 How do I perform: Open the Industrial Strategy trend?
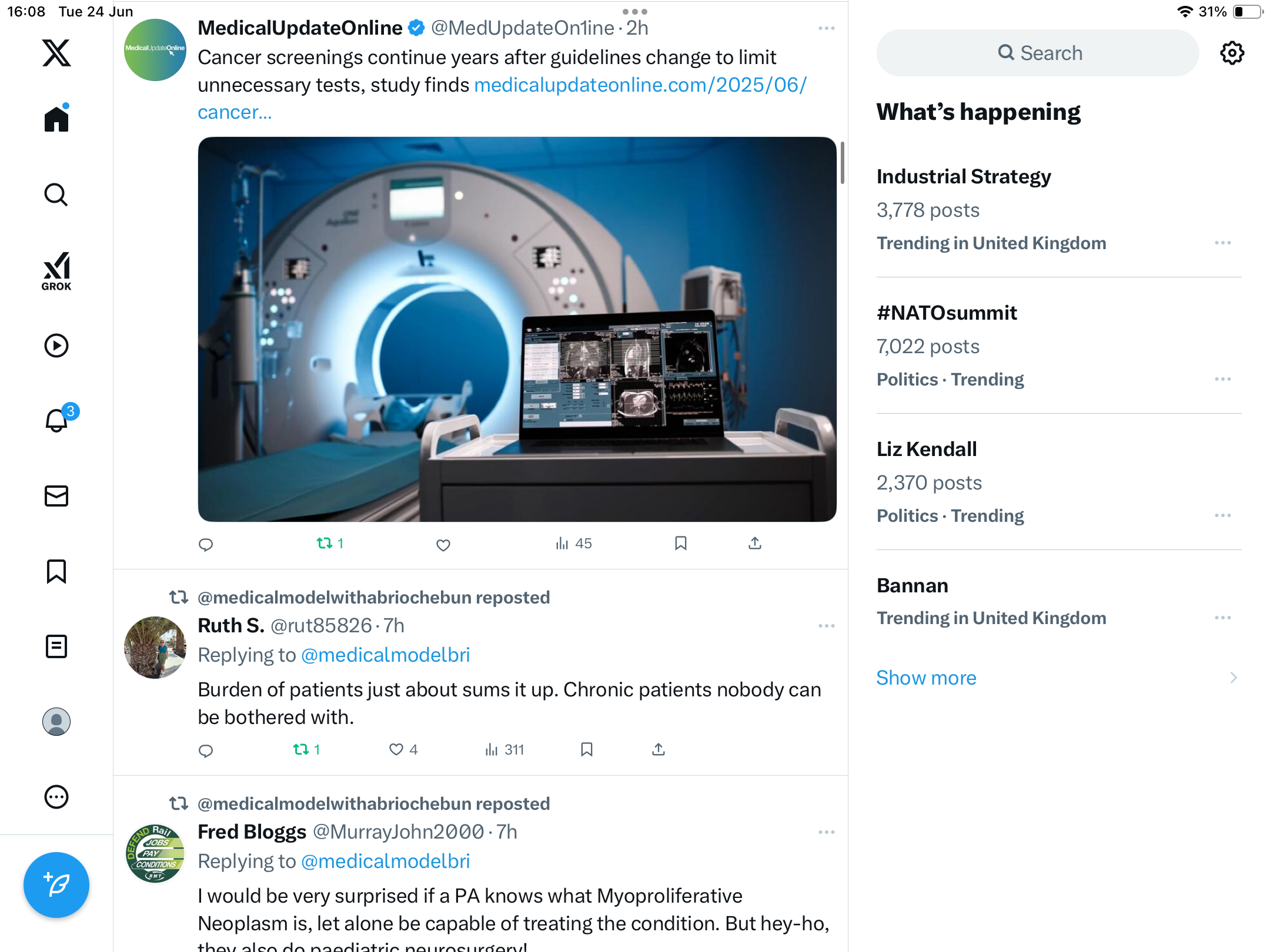(x=964, y=176)
